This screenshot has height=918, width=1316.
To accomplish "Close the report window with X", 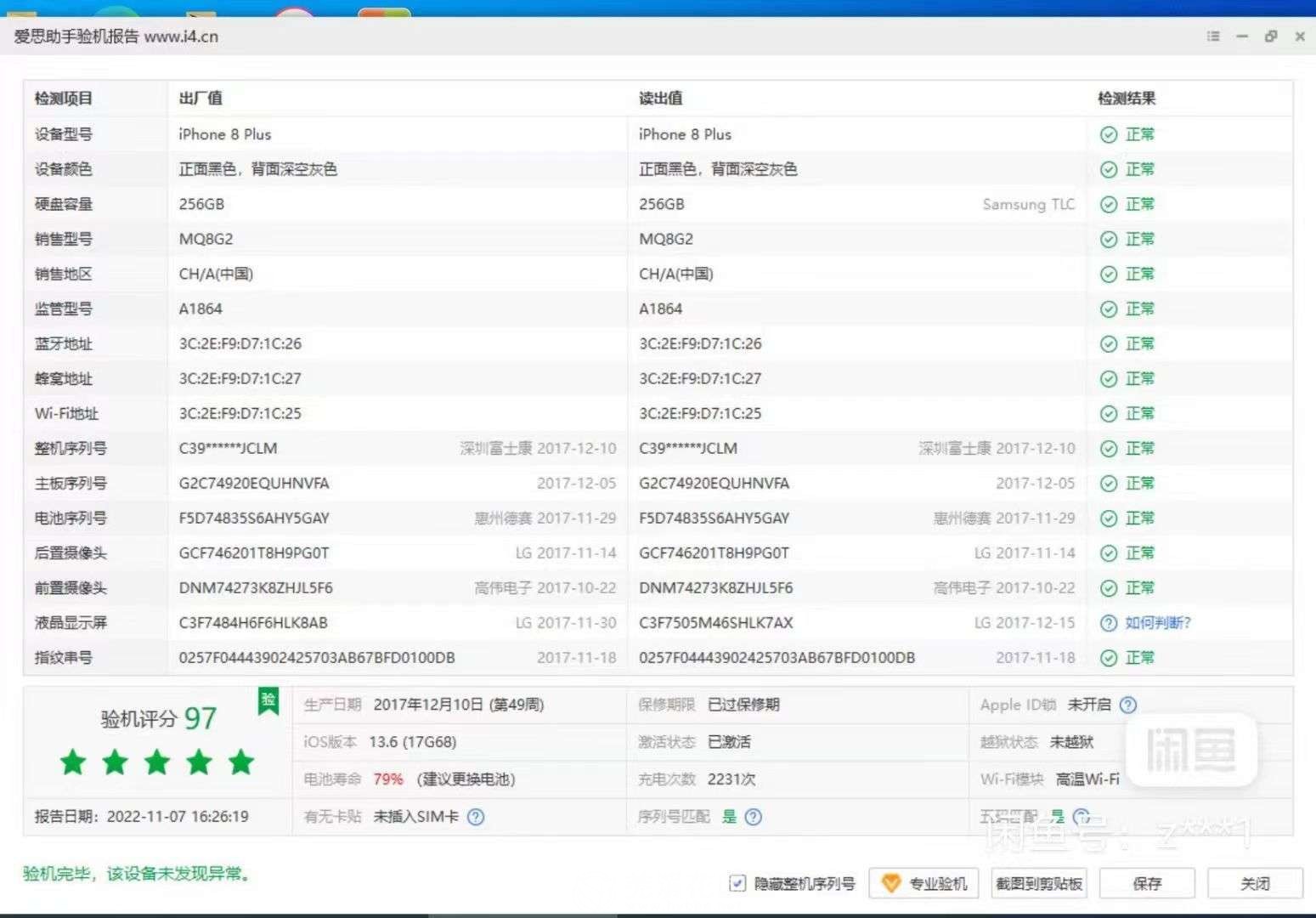I will pyautogui.click(x=1300, y=37).
